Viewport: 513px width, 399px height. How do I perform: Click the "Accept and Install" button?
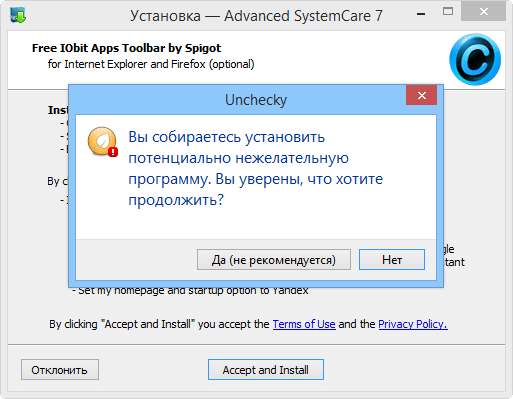tap(266, 370)
